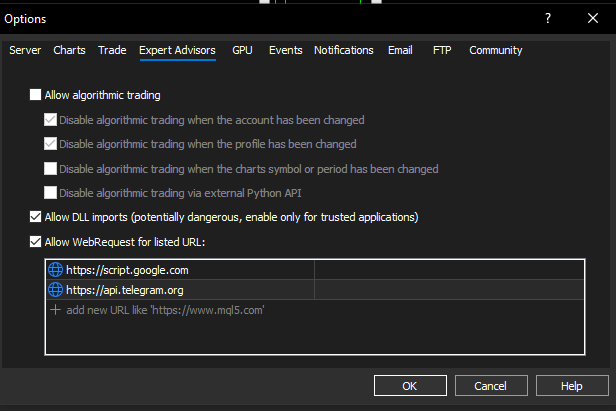Click the globe icon beside script.google.com
Screen dimensions: 616x411
pos(55,270)
